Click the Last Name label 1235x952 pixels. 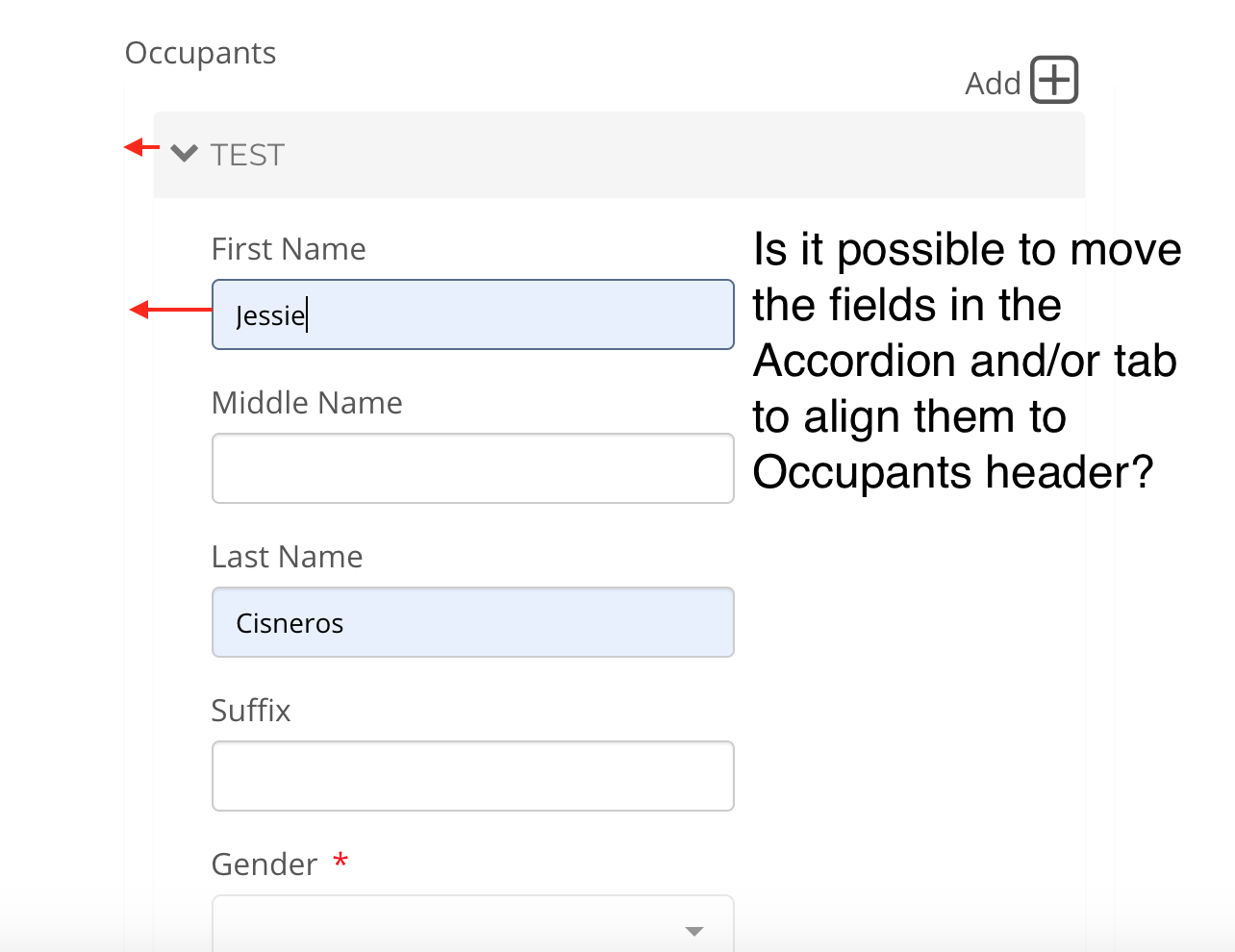click(x=287, y=557)
